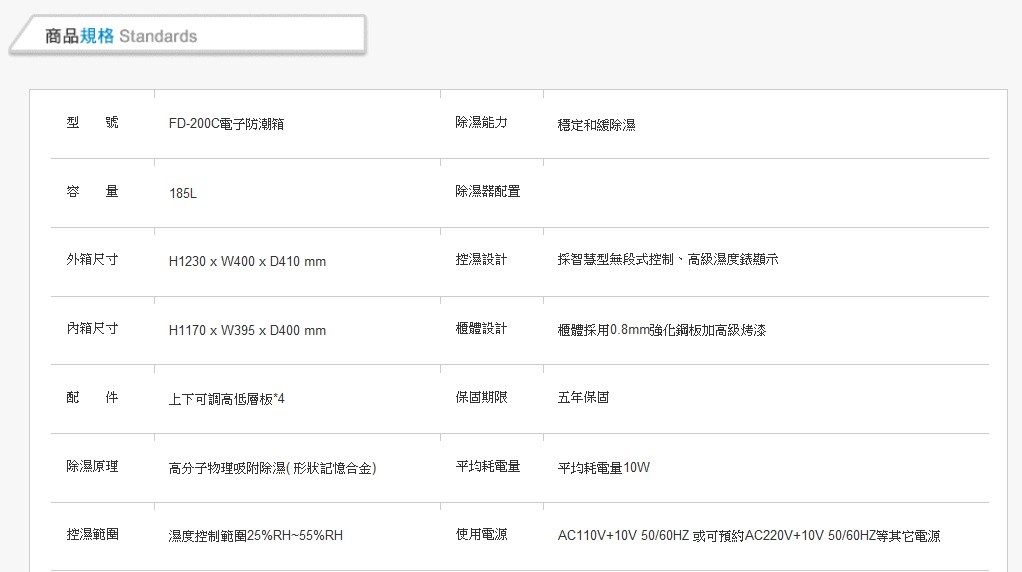Viewport: 1022px width, 572px height.
Task: Click the 五年保固 warranty value
Action: point(583,398)
